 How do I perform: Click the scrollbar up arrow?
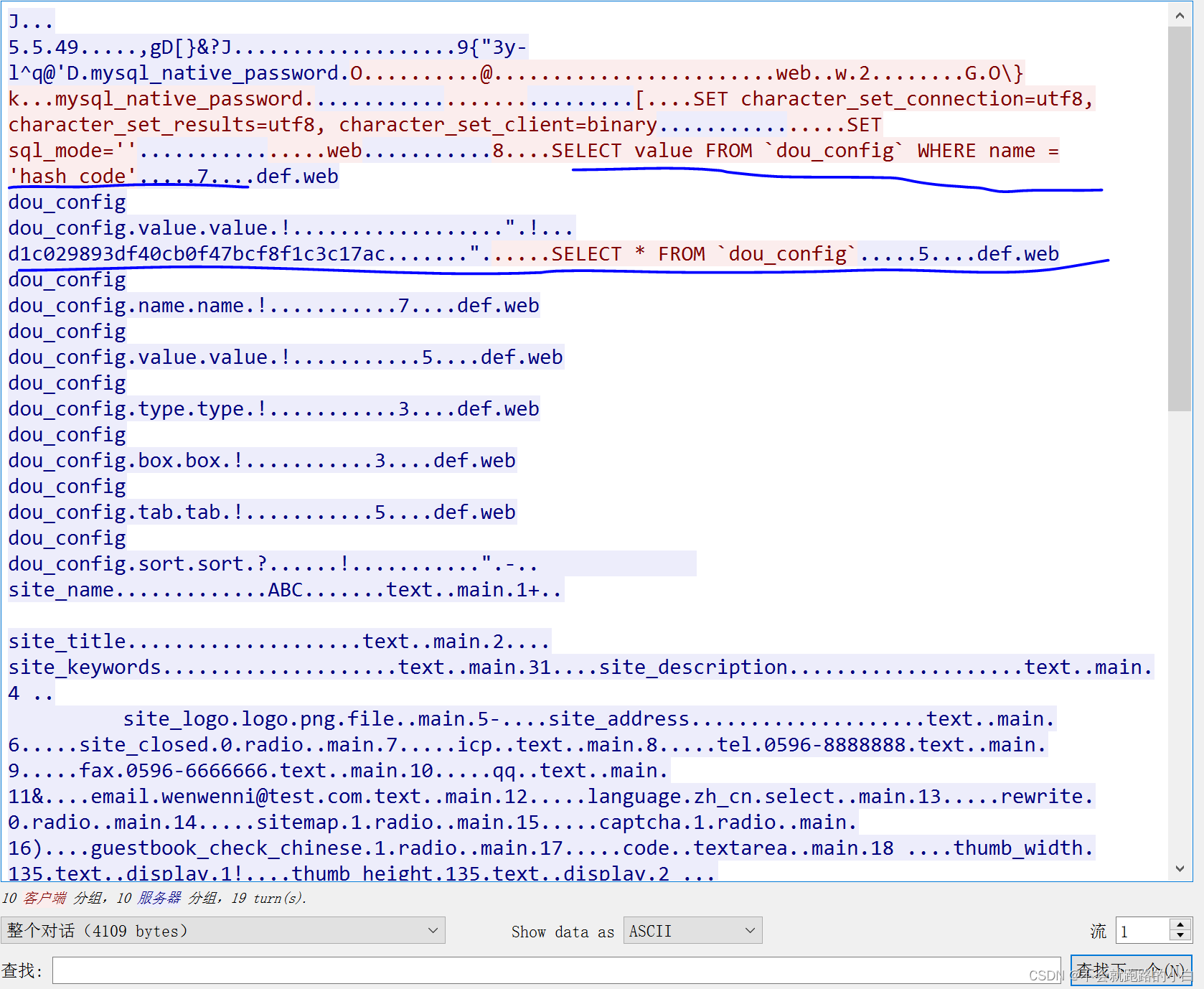click(x=1180, y=15)
